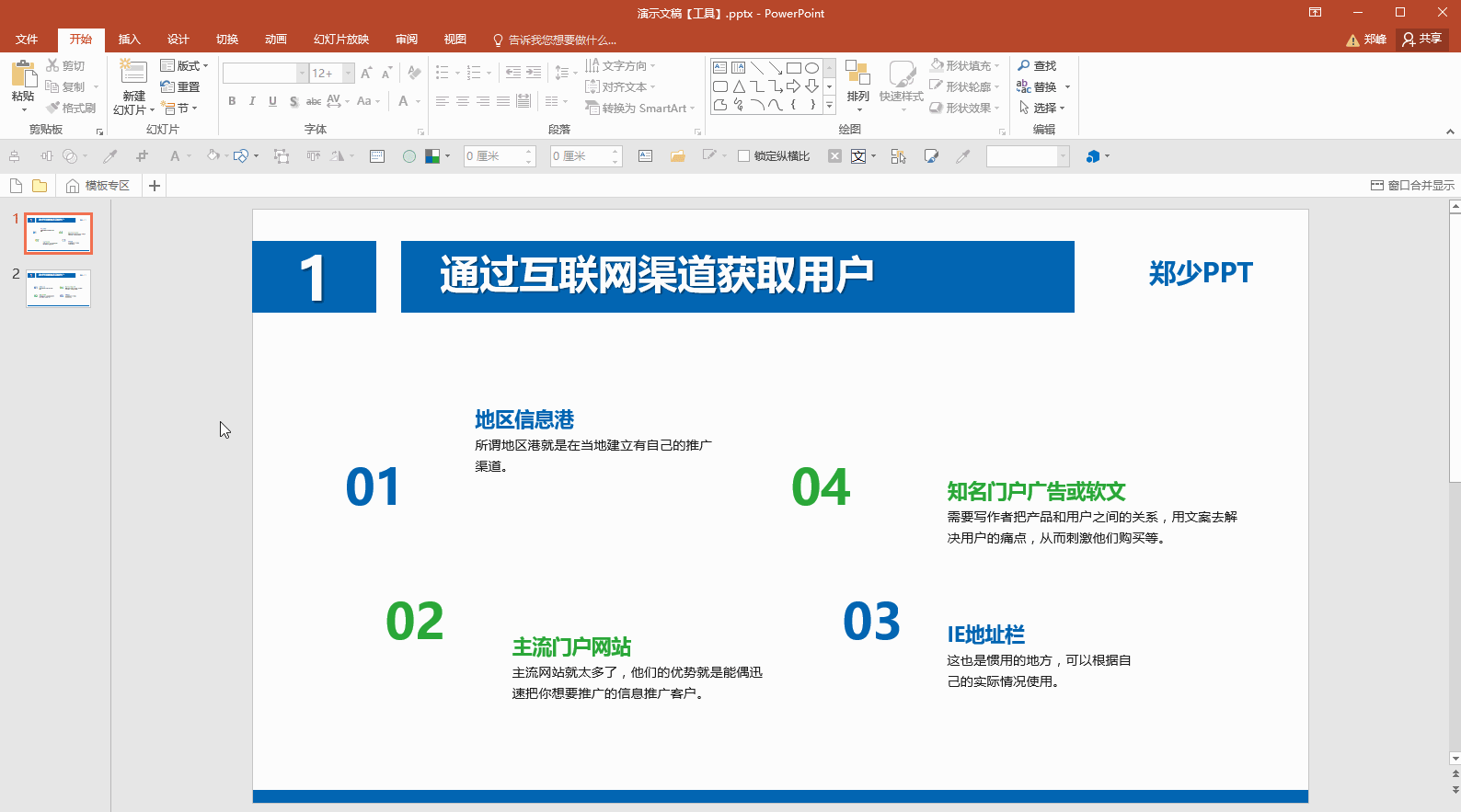
Task: Click the 窗口合并显示 button
Action: [x=1412, y=186]
